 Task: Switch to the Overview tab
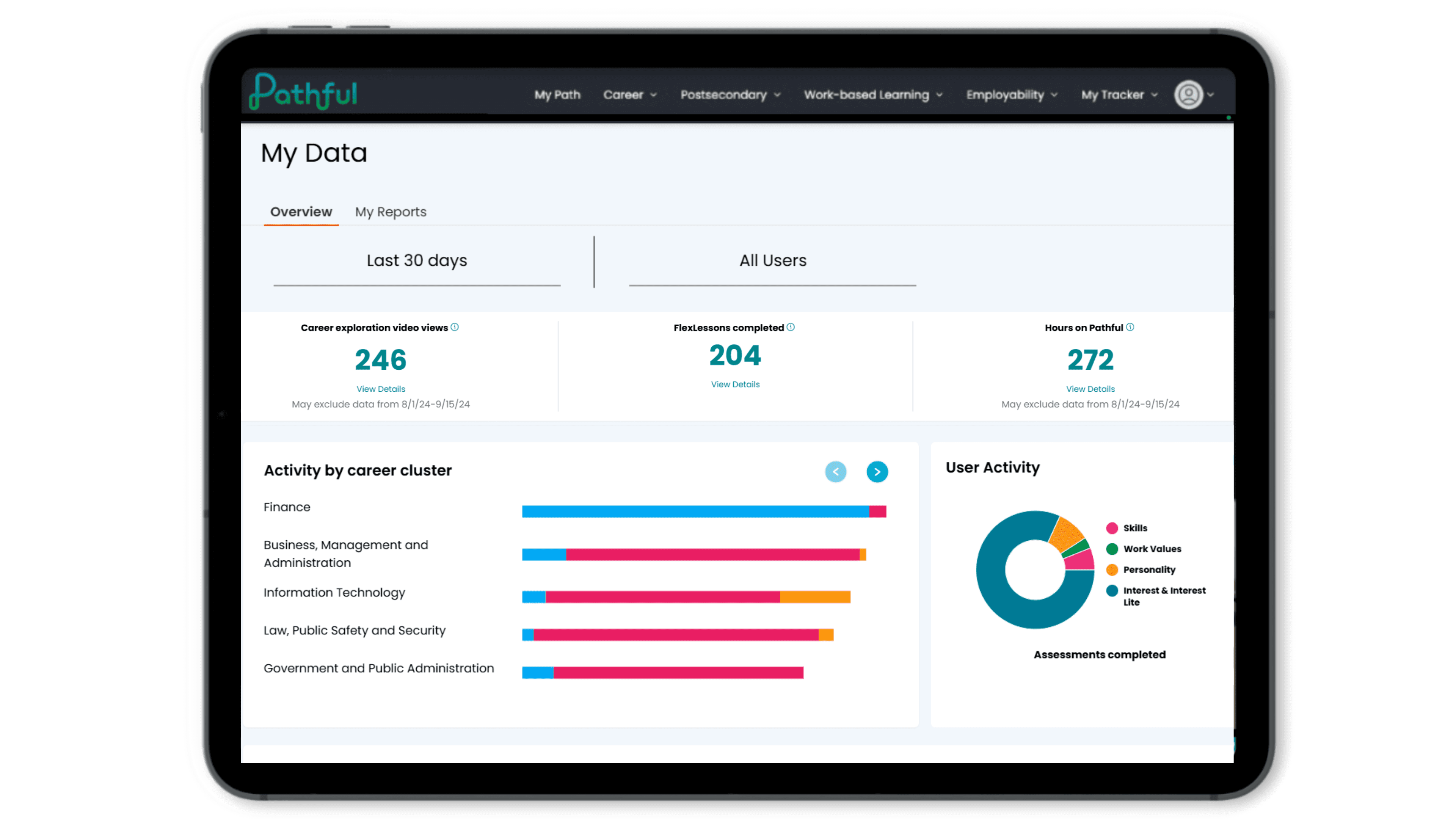(x=301, y=212)
